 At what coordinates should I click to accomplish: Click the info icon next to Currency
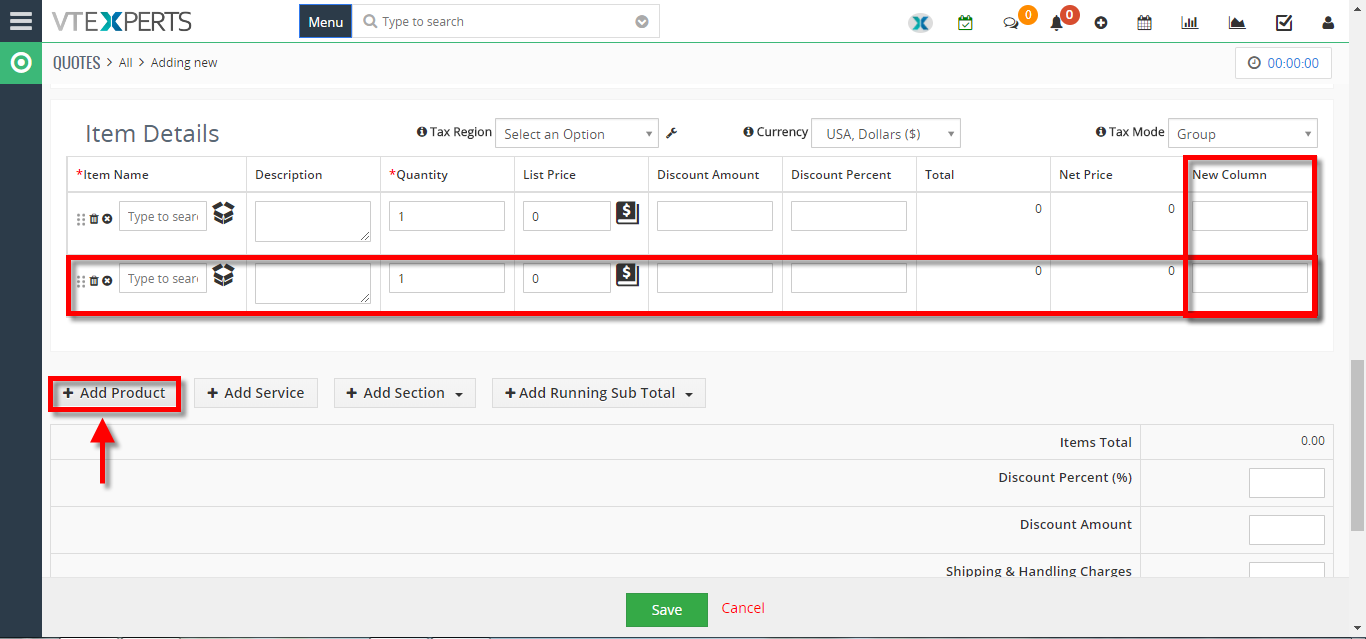click(x=748, y=132)
